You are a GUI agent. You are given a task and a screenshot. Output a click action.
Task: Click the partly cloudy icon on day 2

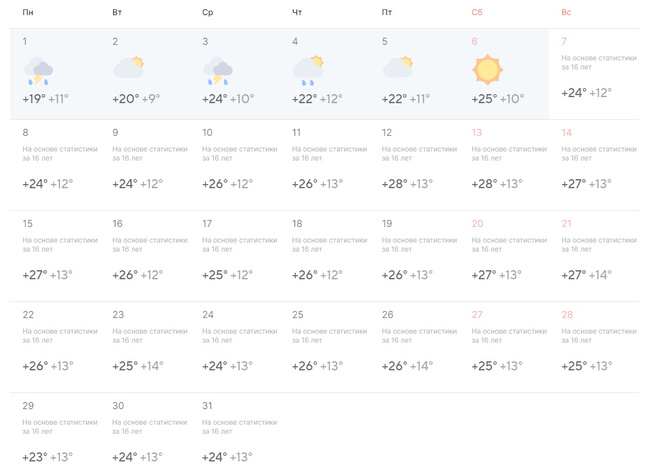coord(128,69)
